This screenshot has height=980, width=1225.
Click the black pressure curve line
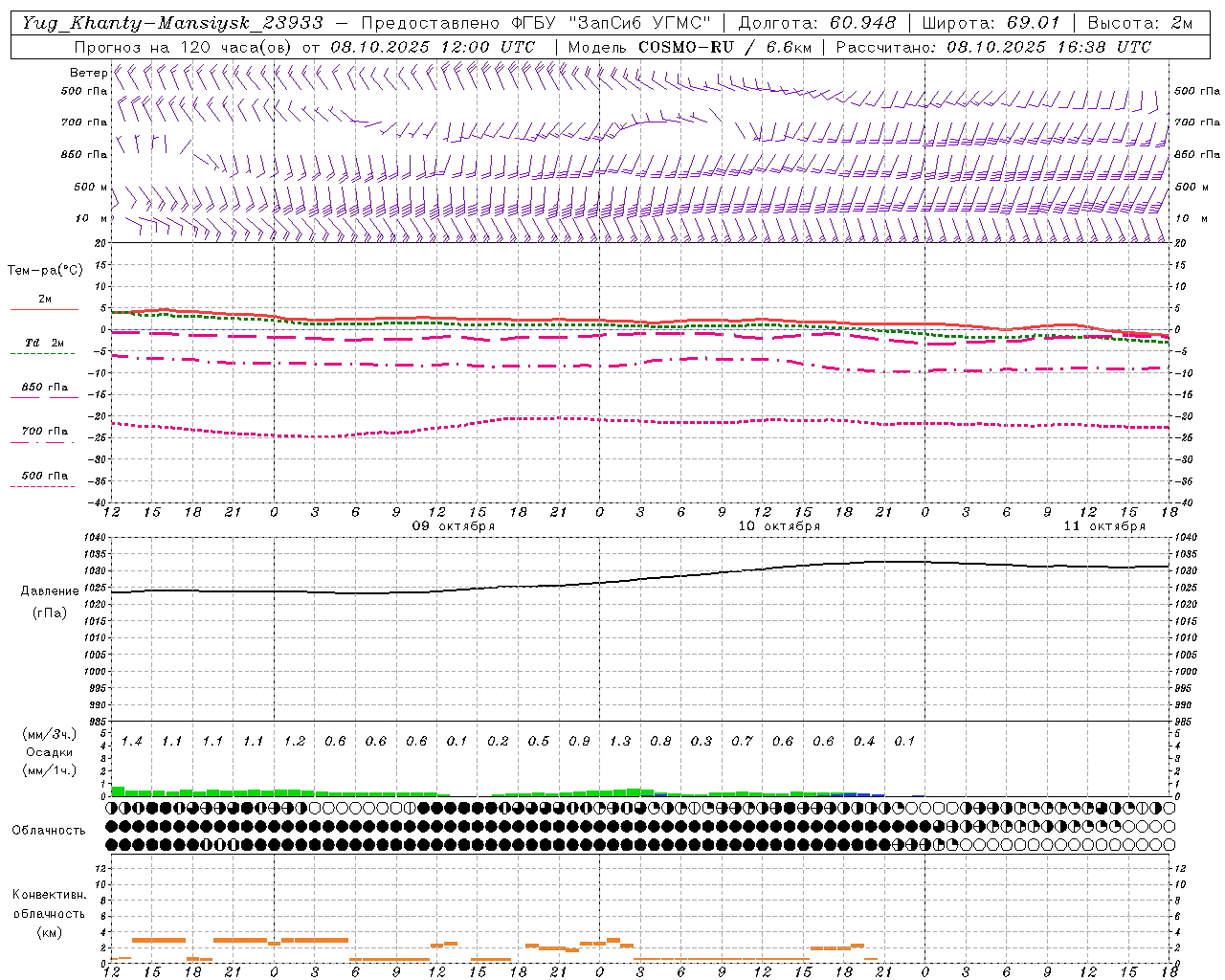pos(641,578)
